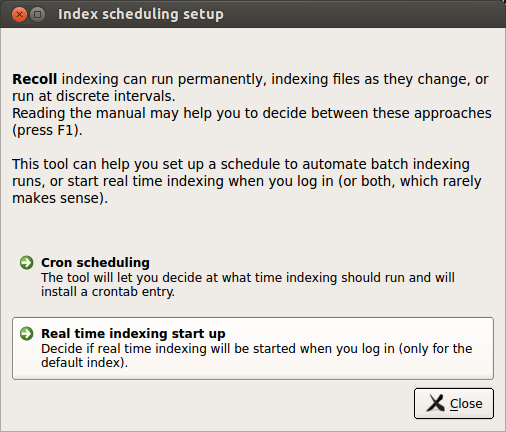
Task: Click 'The tool will let you decide' line
Action: click(248, 278)
